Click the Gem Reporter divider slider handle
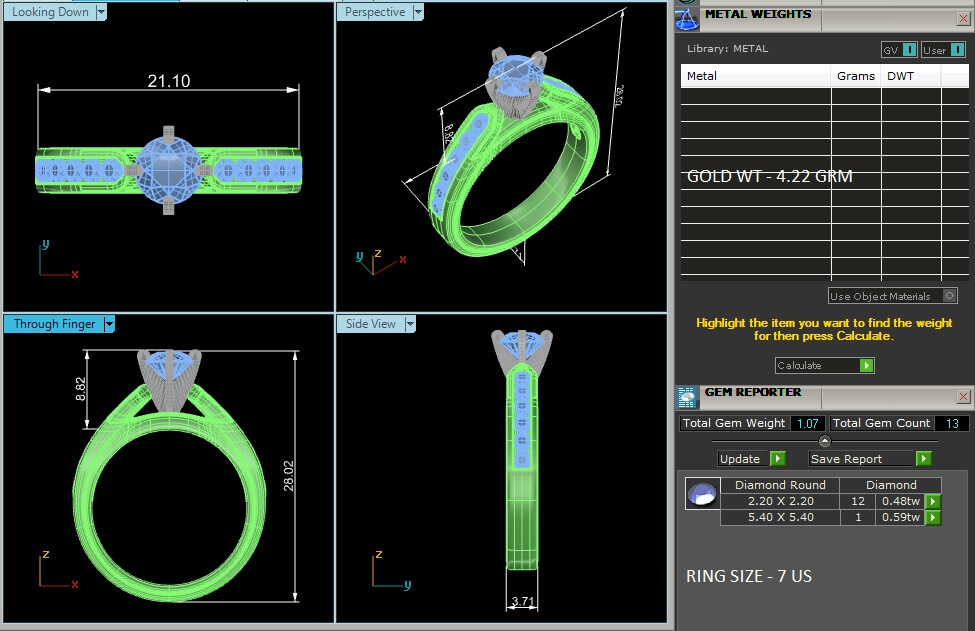This screenshot has height=631, width=975. click(x=824, y=441)
